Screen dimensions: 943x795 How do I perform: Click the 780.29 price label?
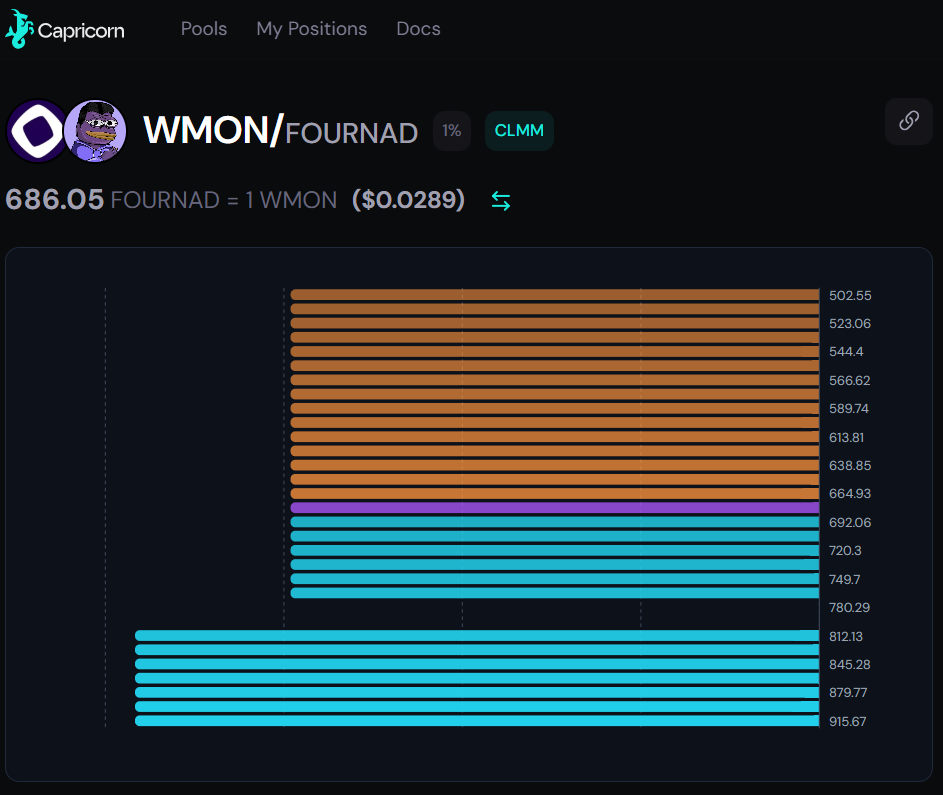[x=849, y=607]
